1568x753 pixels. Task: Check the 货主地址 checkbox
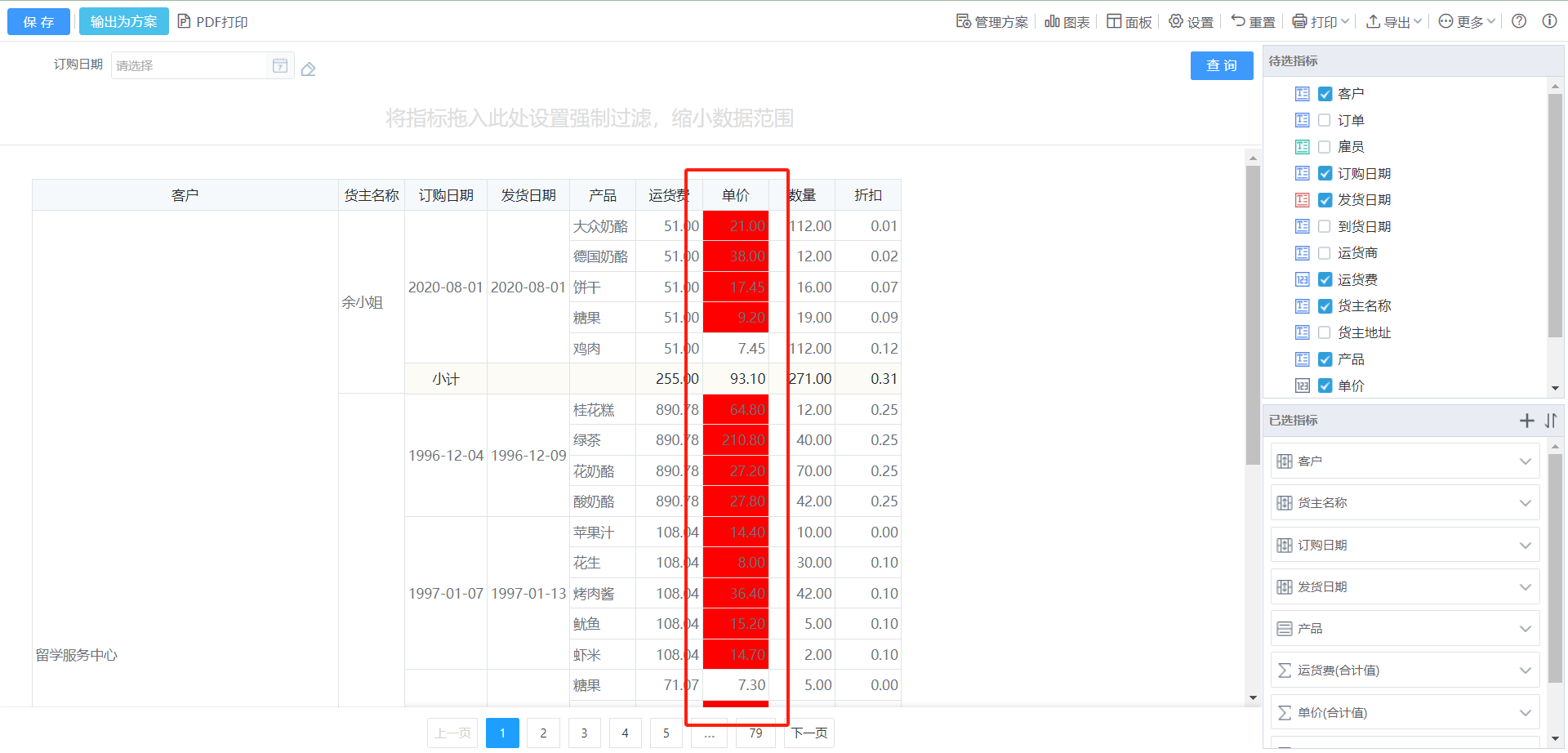point(1325,333)
